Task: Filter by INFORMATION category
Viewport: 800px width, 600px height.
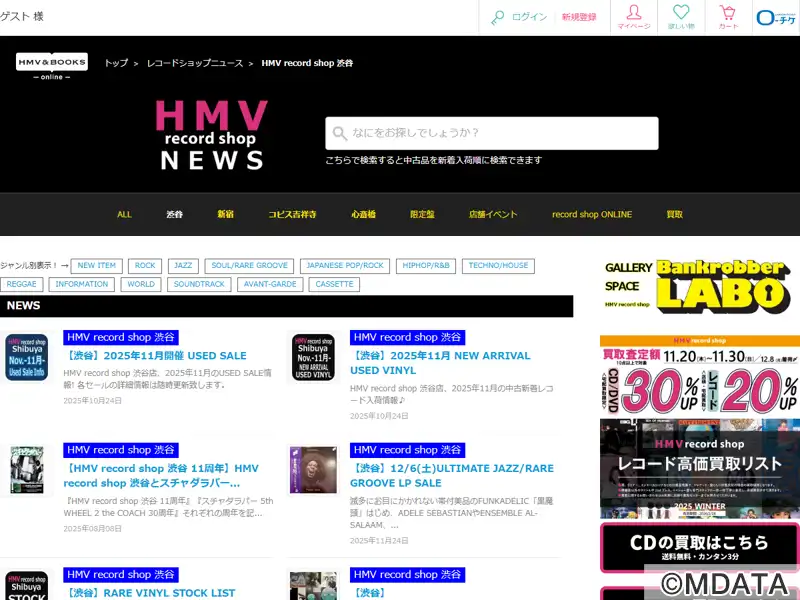Action: [82, 284]
